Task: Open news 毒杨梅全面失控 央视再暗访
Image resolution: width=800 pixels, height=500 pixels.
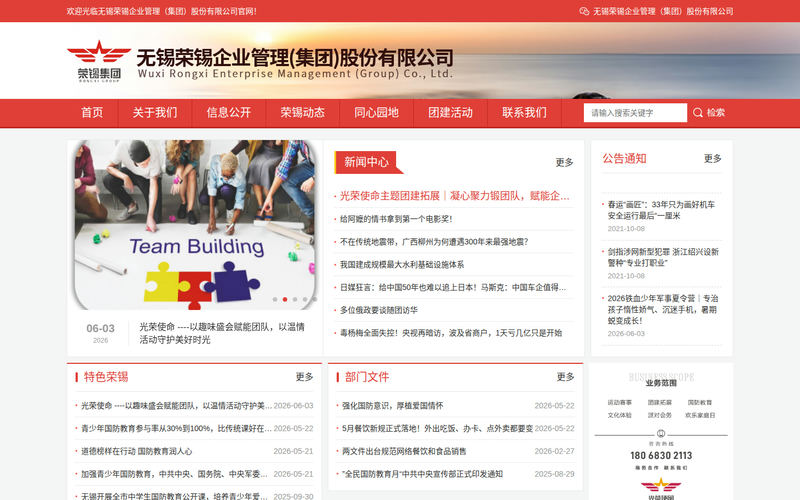Action: click(x=451, y=333)
